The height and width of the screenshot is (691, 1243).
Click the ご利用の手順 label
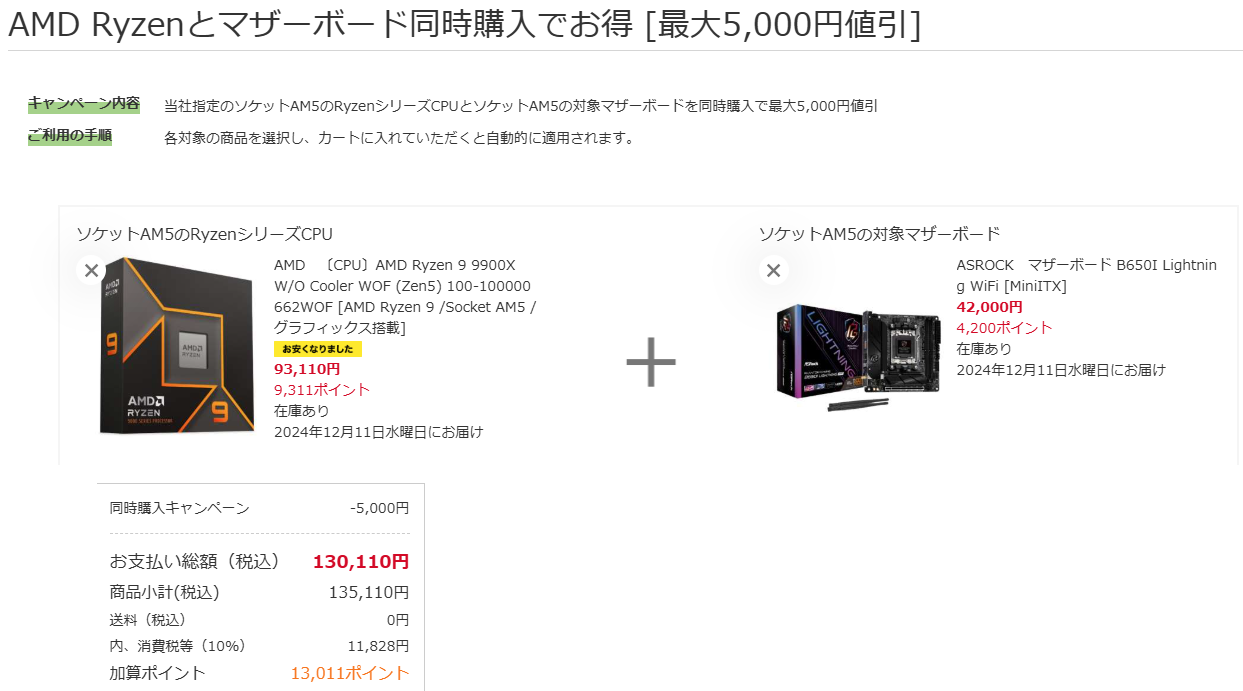point(70,136)
